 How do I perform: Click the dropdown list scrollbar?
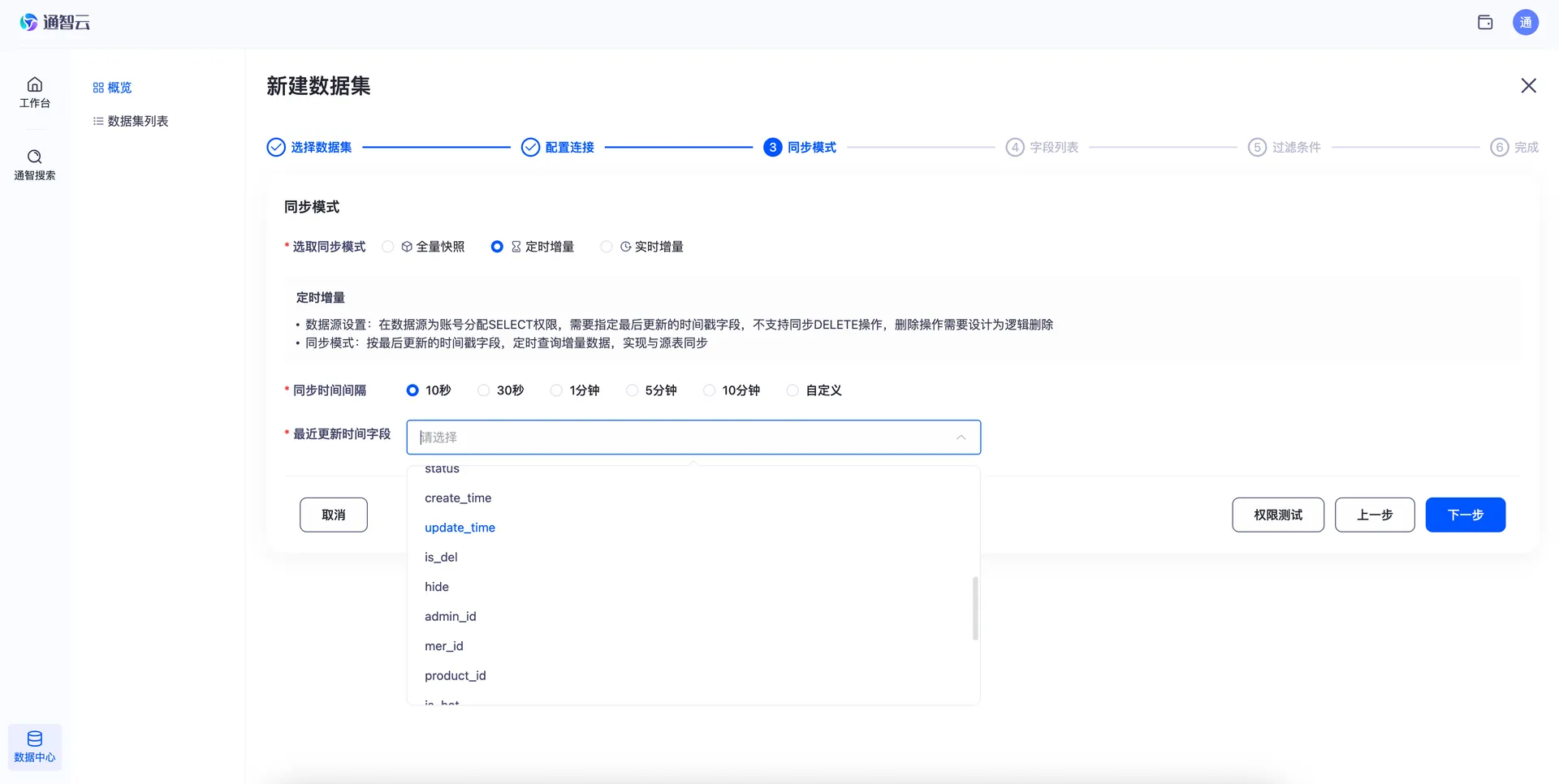tap(975, 609)
